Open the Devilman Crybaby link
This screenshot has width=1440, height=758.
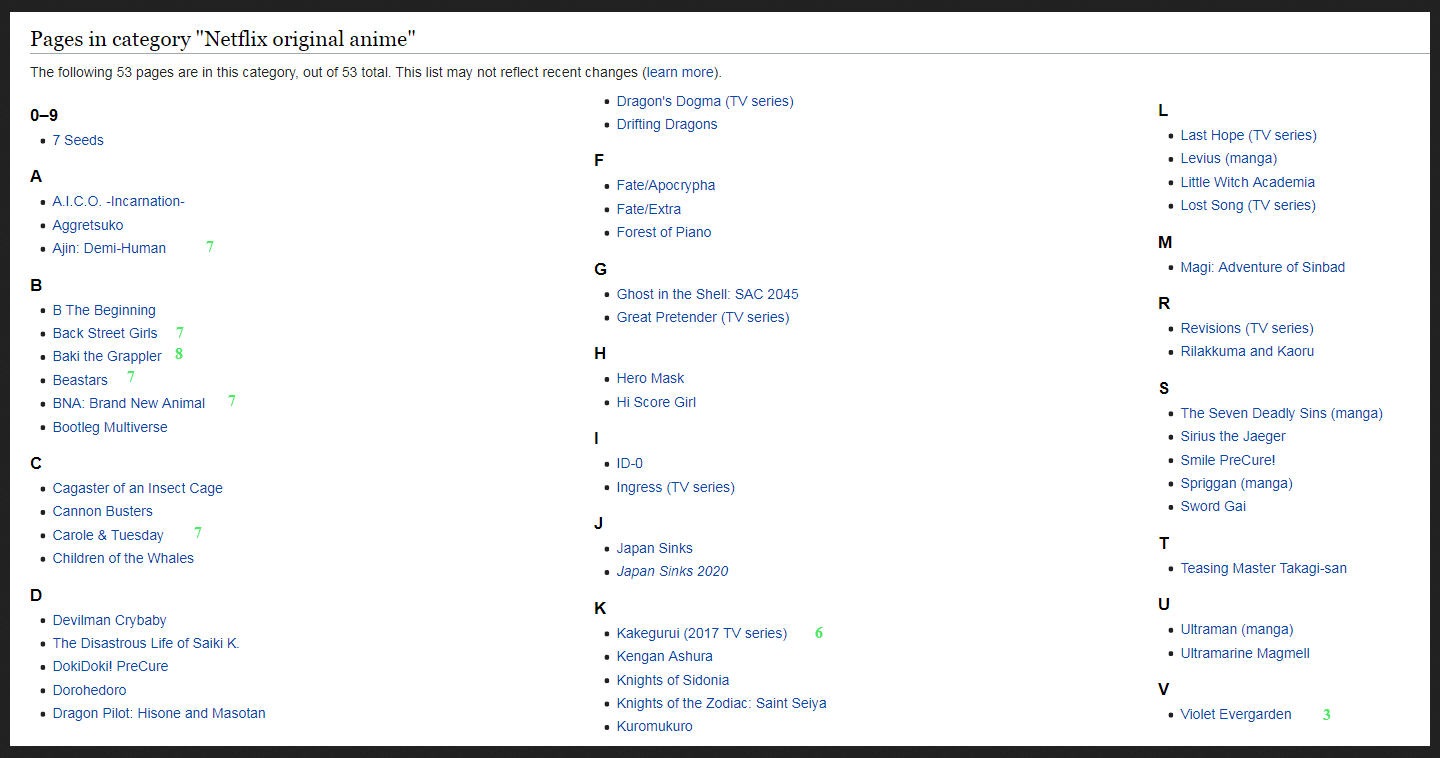tap(110, 620)
